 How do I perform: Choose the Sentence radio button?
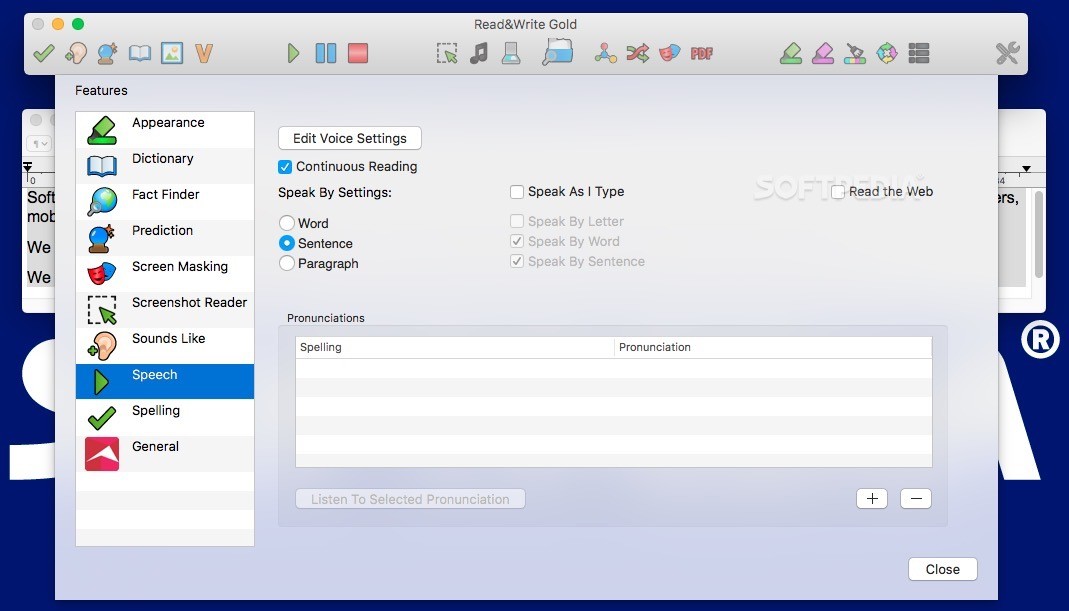286,243
